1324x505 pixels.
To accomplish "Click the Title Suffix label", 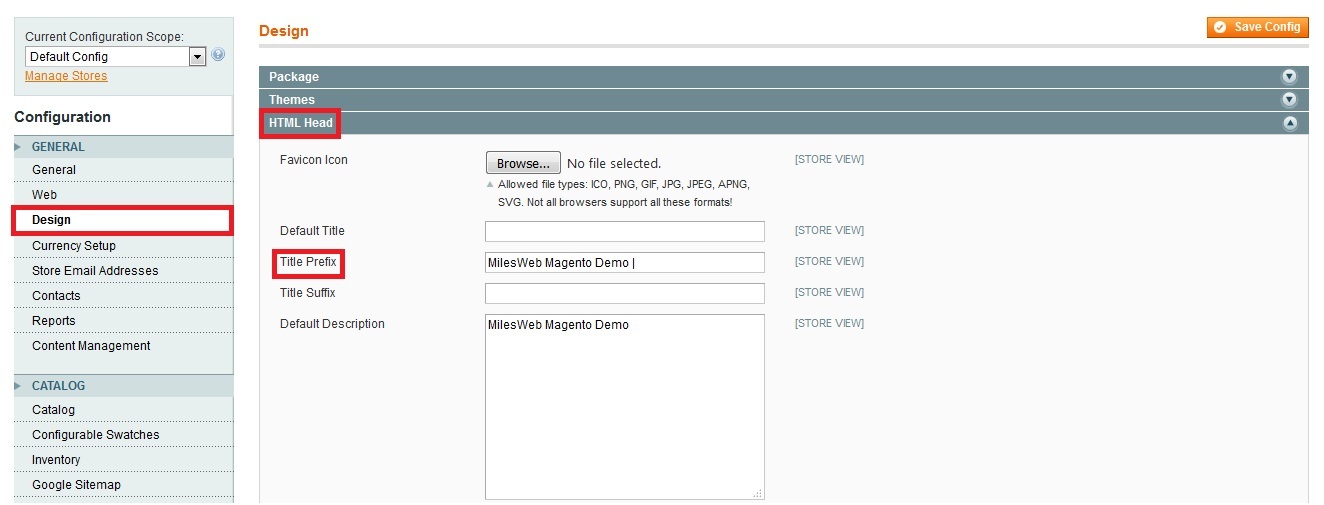I will coord(308,293).
